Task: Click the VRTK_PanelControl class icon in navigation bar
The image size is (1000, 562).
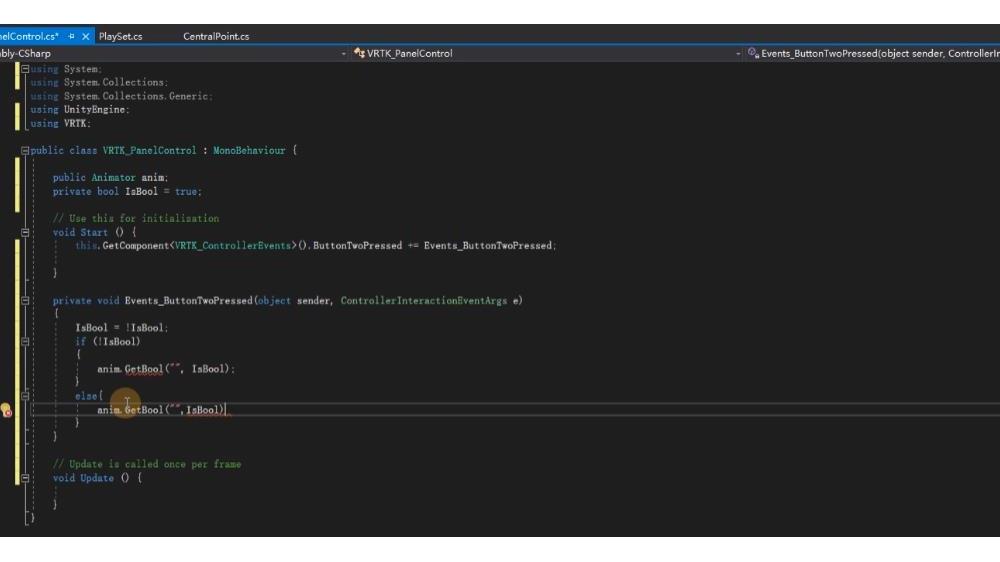Action: click(359, 53)
